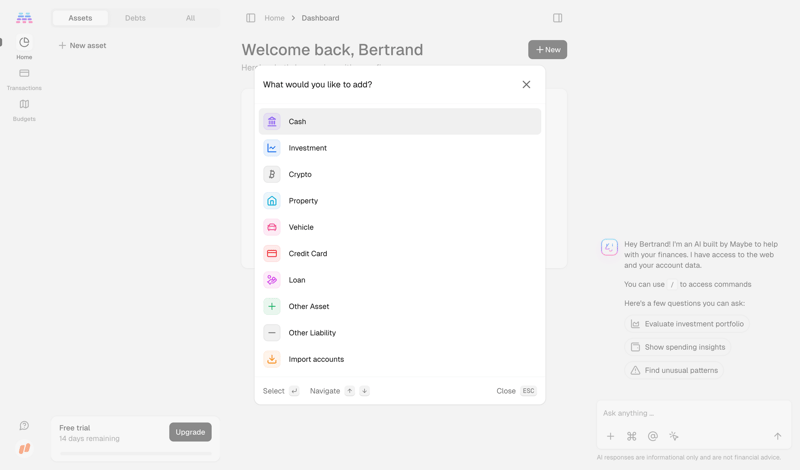Select the Crypto option

click(x=399, y=175)
